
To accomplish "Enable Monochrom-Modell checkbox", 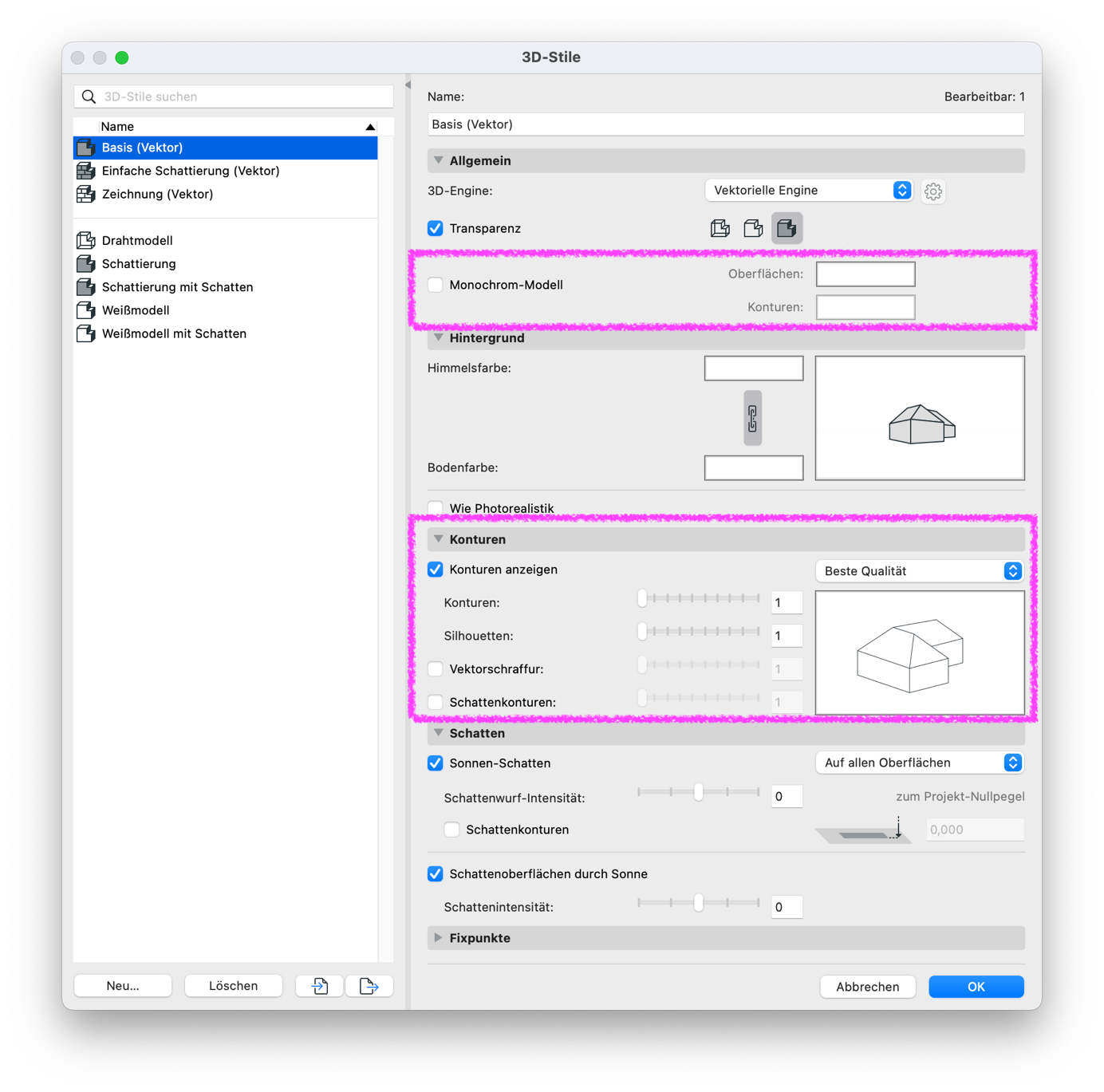I will 436,285.
